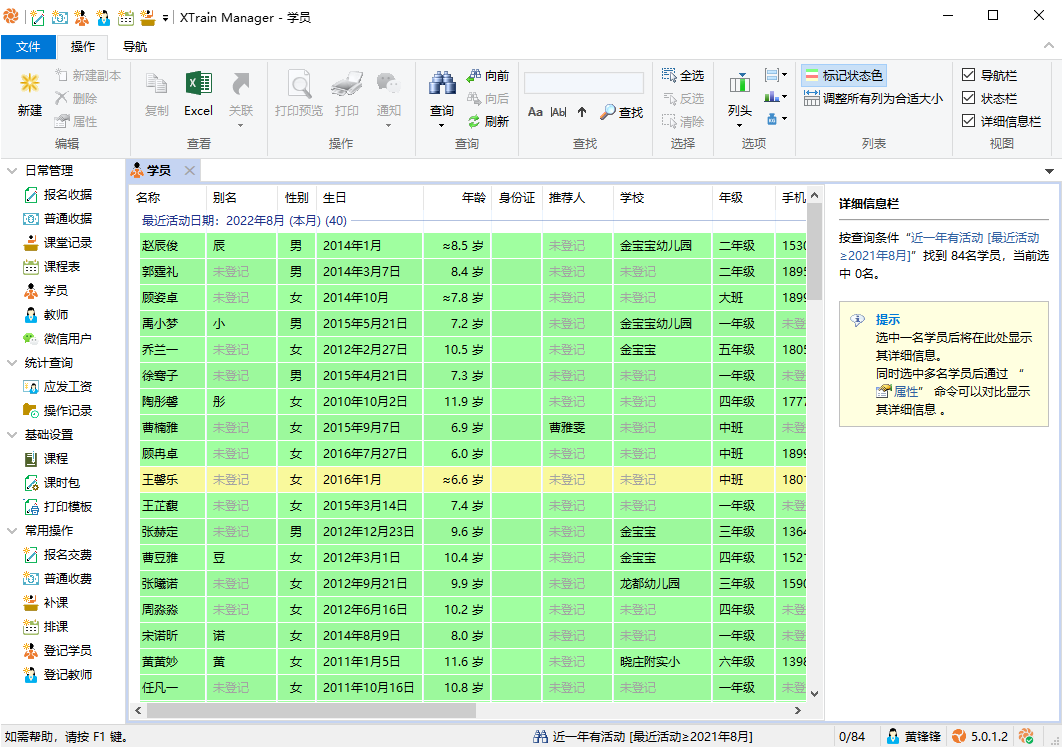Switch to the 操作 ribbon tab
This screenshot has width=1063, height=748.
pos(83,46)
